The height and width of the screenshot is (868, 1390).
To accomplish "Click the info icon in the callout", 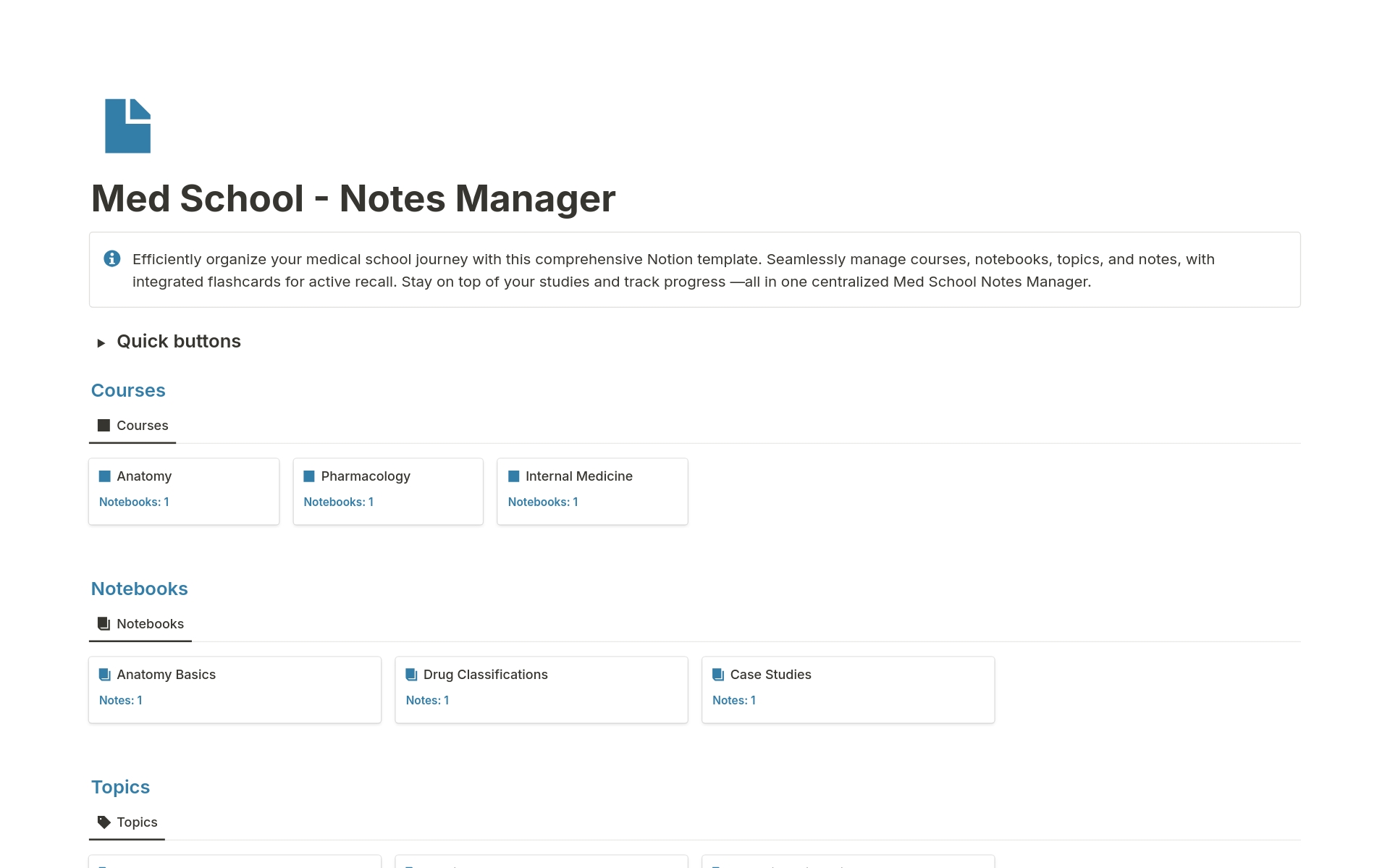I will pyautogui.click(x=112, y=258).
